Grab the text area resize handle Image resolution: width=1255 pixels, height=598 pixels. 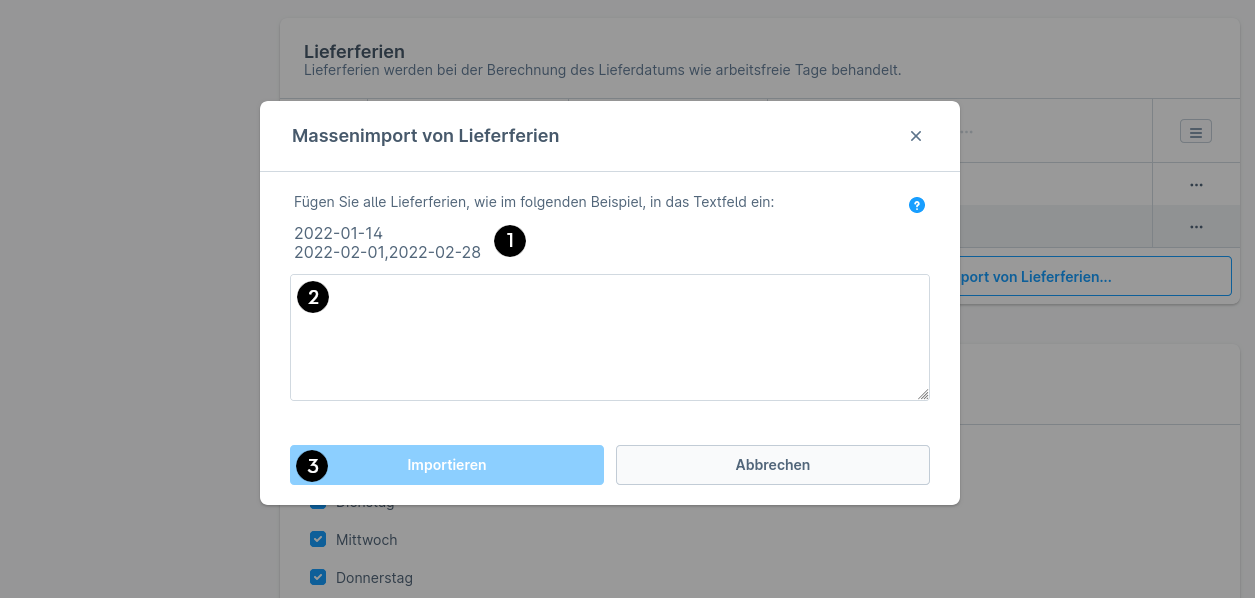(923, 394)
